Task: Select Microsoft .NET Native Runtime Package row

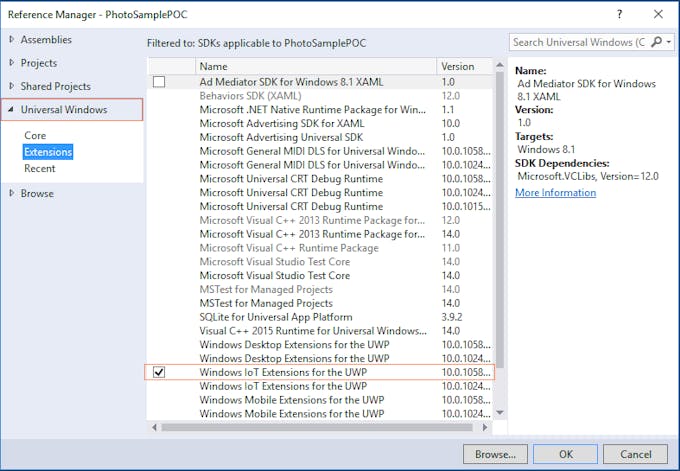Action: [320, 109]
